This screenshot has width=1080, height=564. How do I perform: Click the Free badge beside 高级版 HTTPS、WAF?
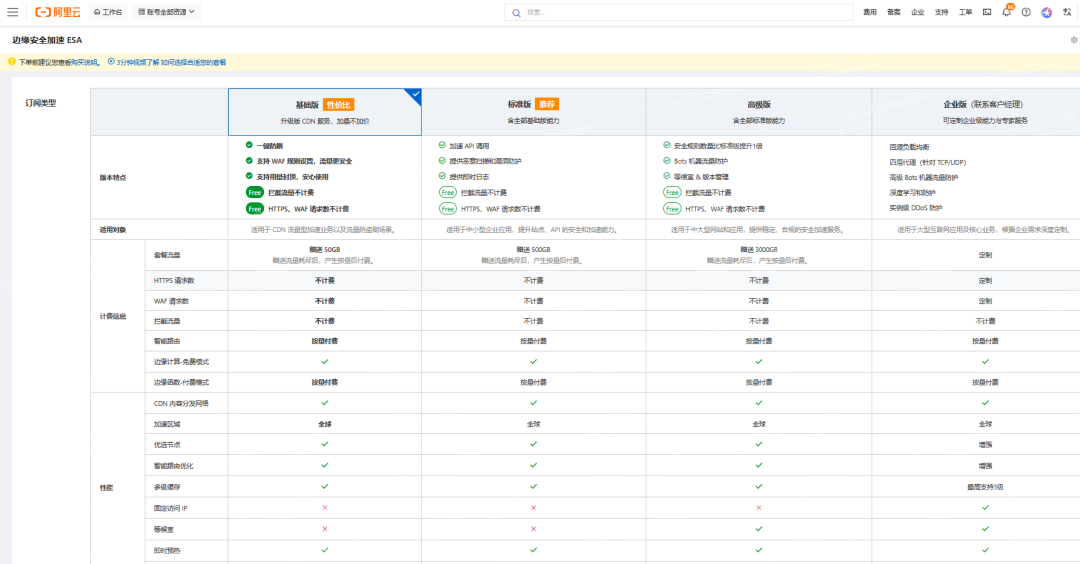tap(672, 209)
